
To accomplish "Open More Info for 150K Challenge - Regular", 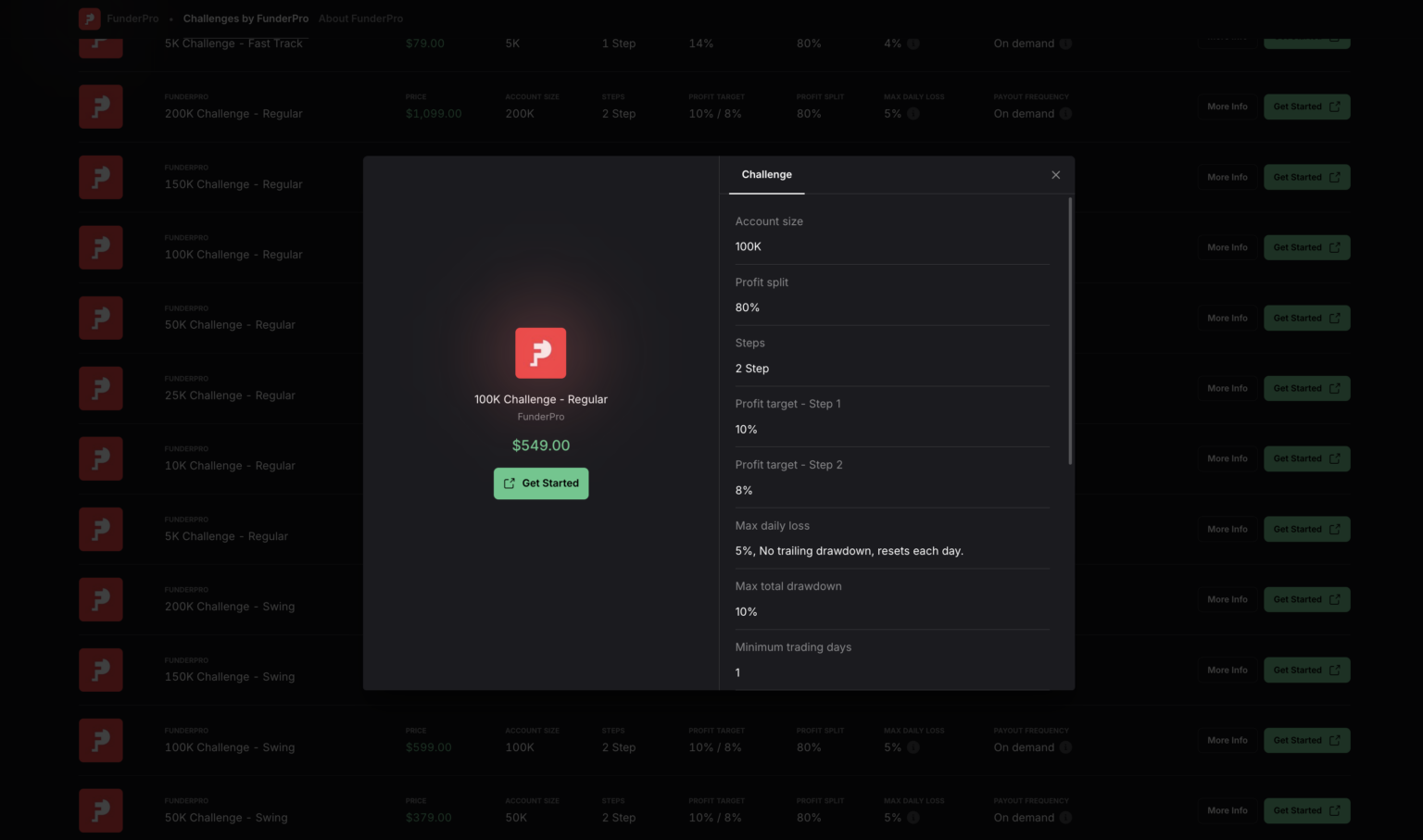I will (1227, 177).
